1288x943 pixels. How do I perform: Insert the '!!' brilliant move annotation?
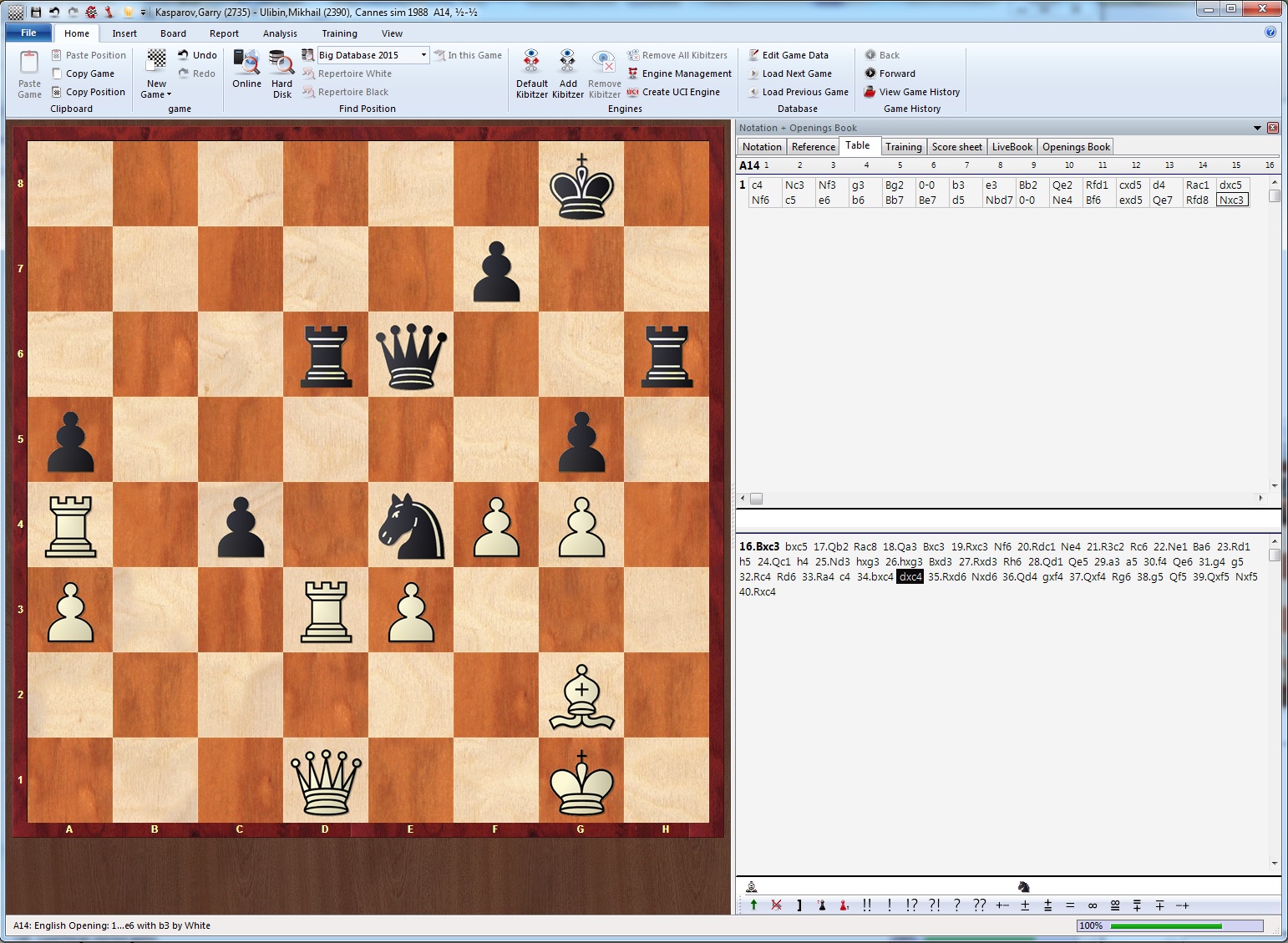point(866,905)
